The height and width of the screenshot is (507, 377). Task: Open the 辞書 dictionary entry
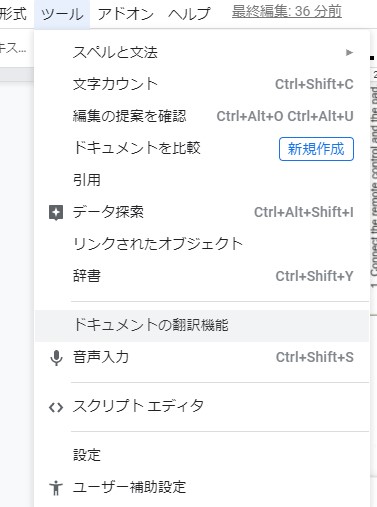[202, 276]
